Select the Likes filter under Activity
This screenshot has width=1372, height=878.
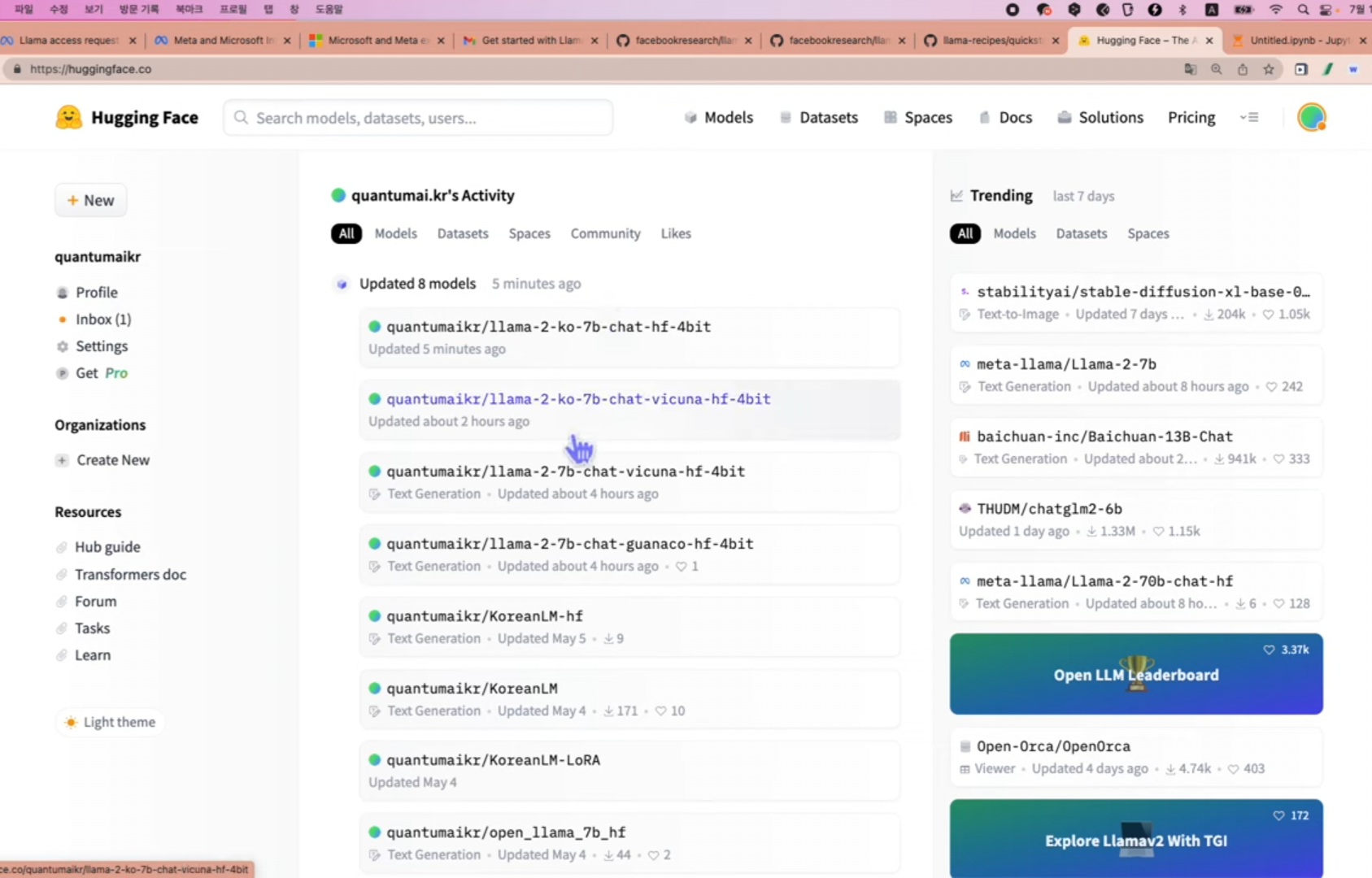pos(676,233)
